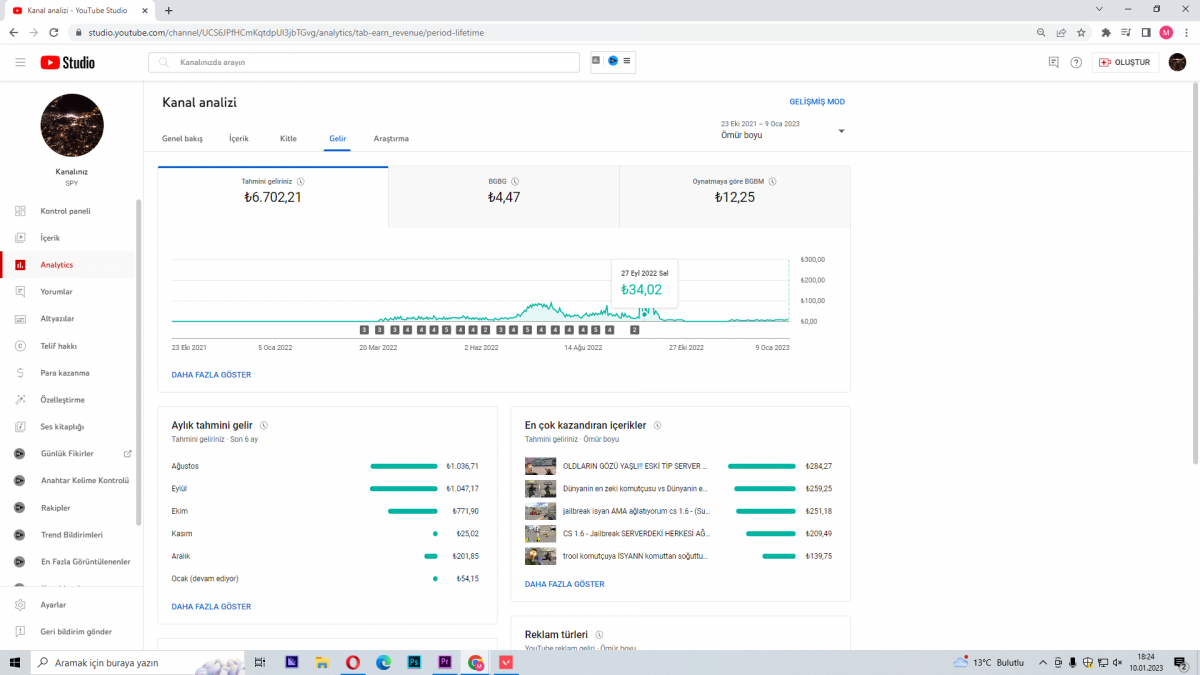Click the last timeline marker labeled 2
1200x675 pixels.
coord(634,329)
